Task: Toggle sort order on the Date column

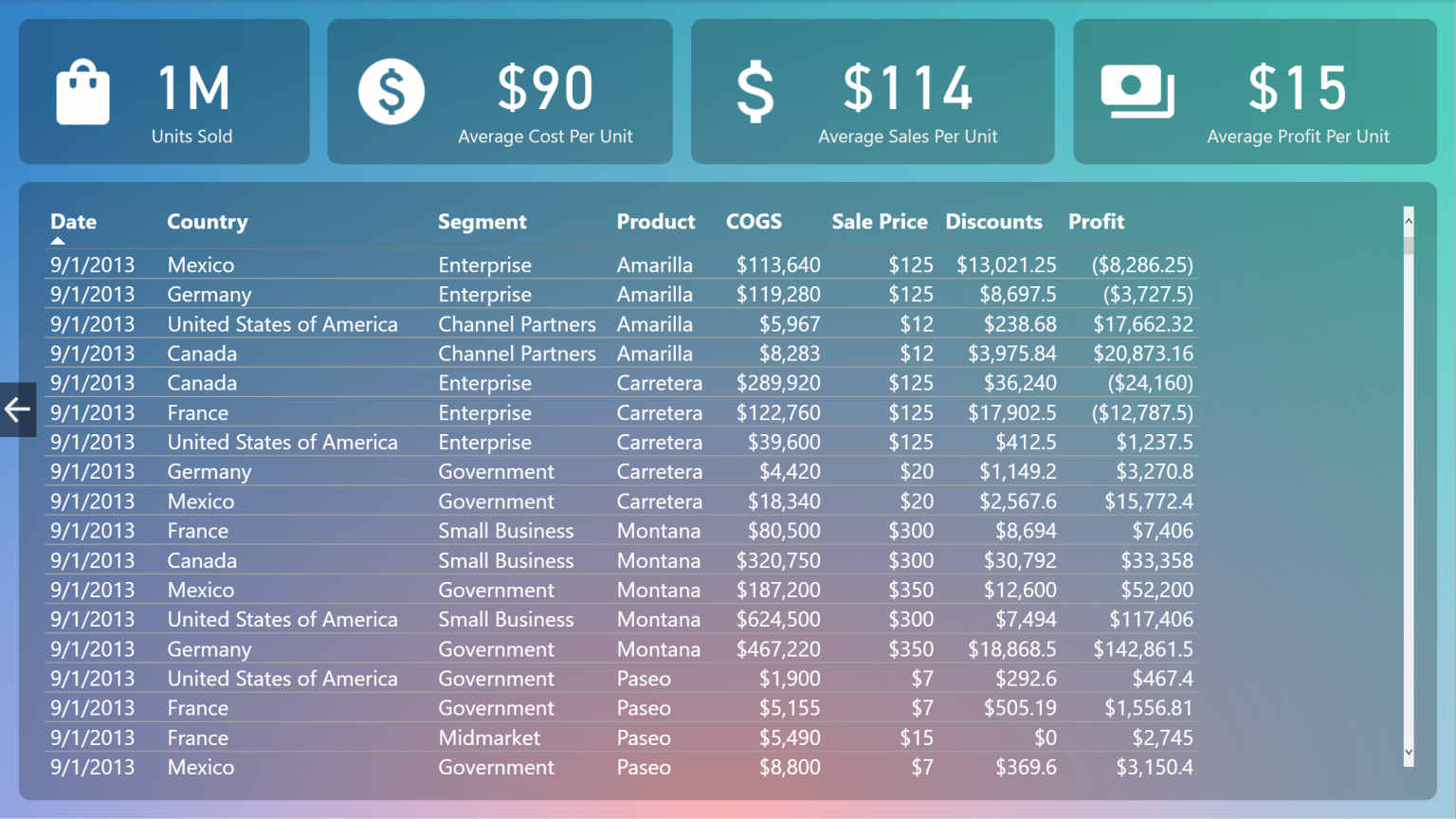Action: tap(73, 221)
